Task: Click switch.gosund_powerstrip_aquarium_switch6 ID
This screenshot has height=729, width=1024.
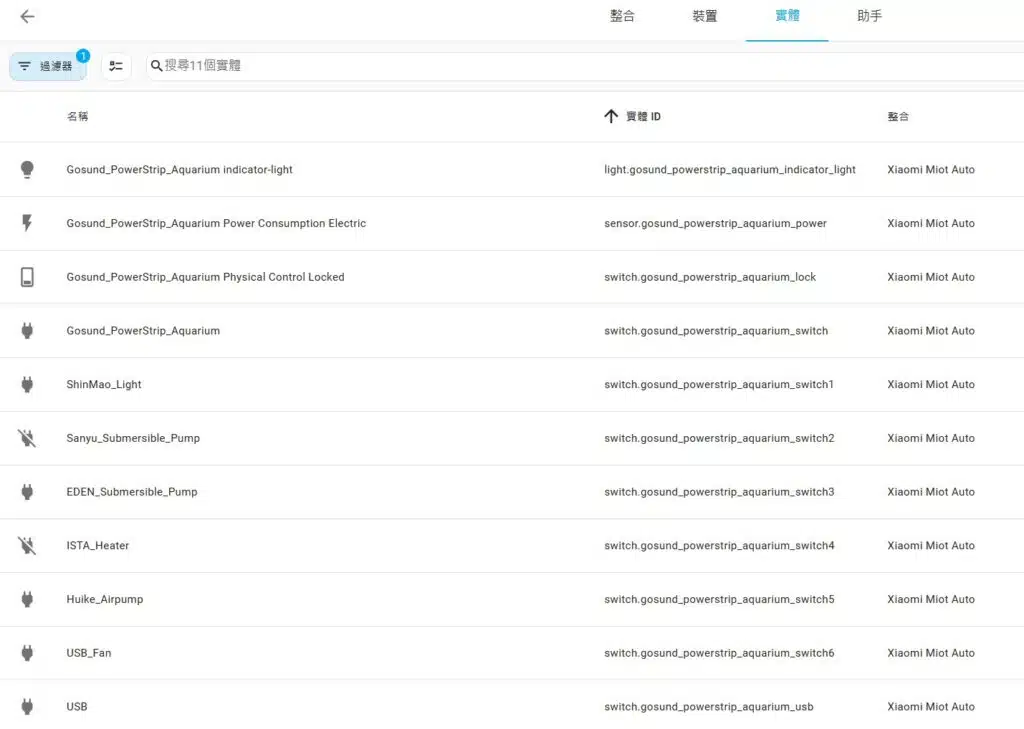Action: (719, 653)
